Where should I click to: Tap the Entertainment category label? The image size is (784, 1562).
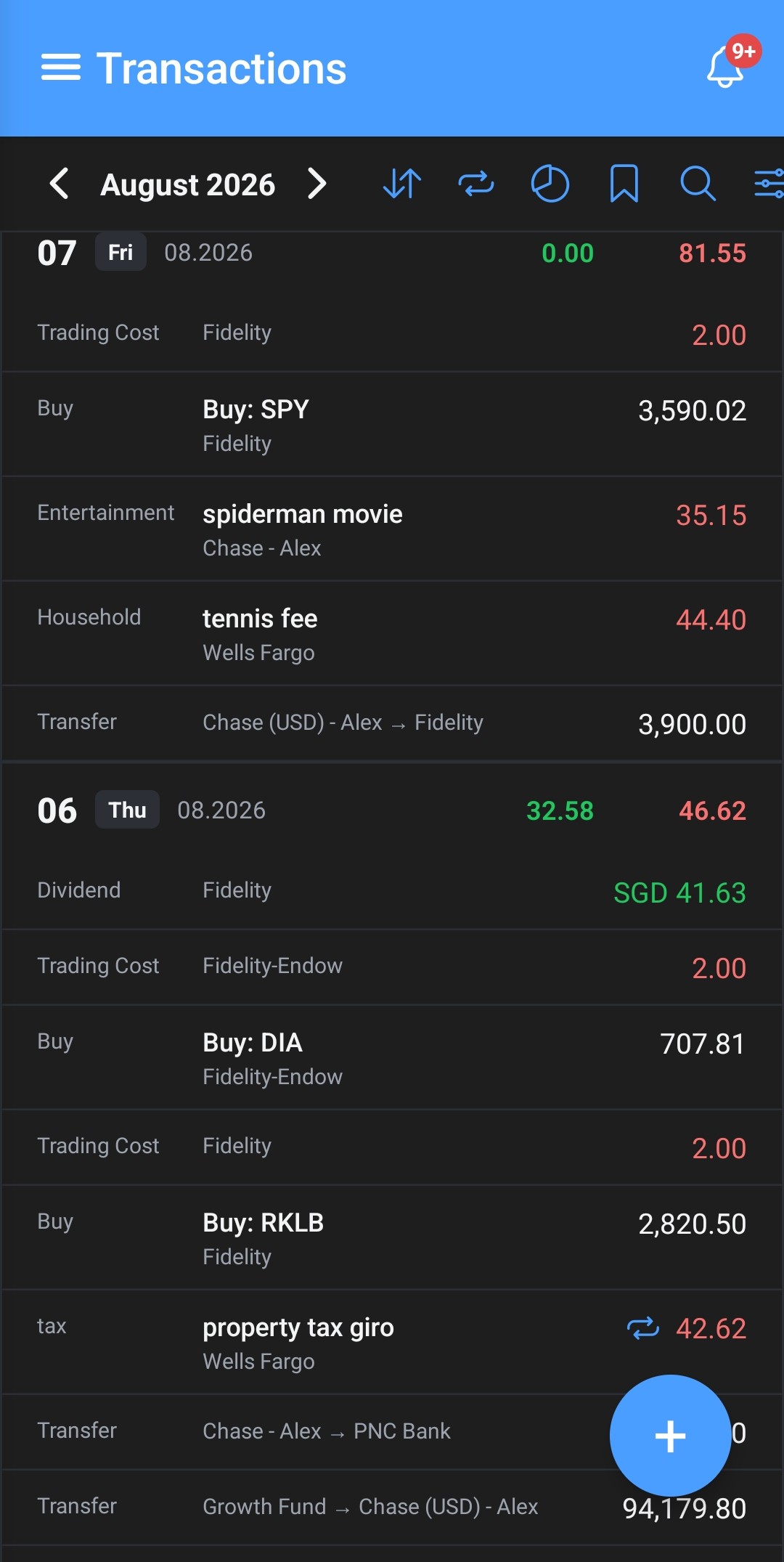tap(106, 513)
